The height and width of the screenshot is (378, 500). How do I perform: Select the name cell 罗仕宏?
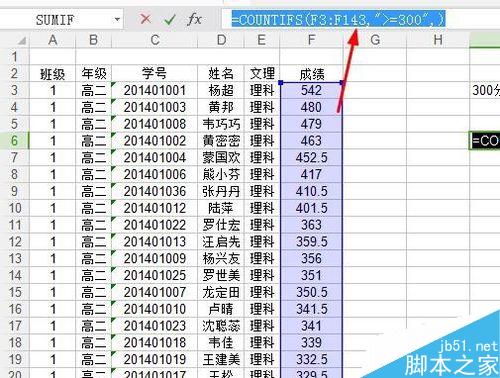(221, 225)
